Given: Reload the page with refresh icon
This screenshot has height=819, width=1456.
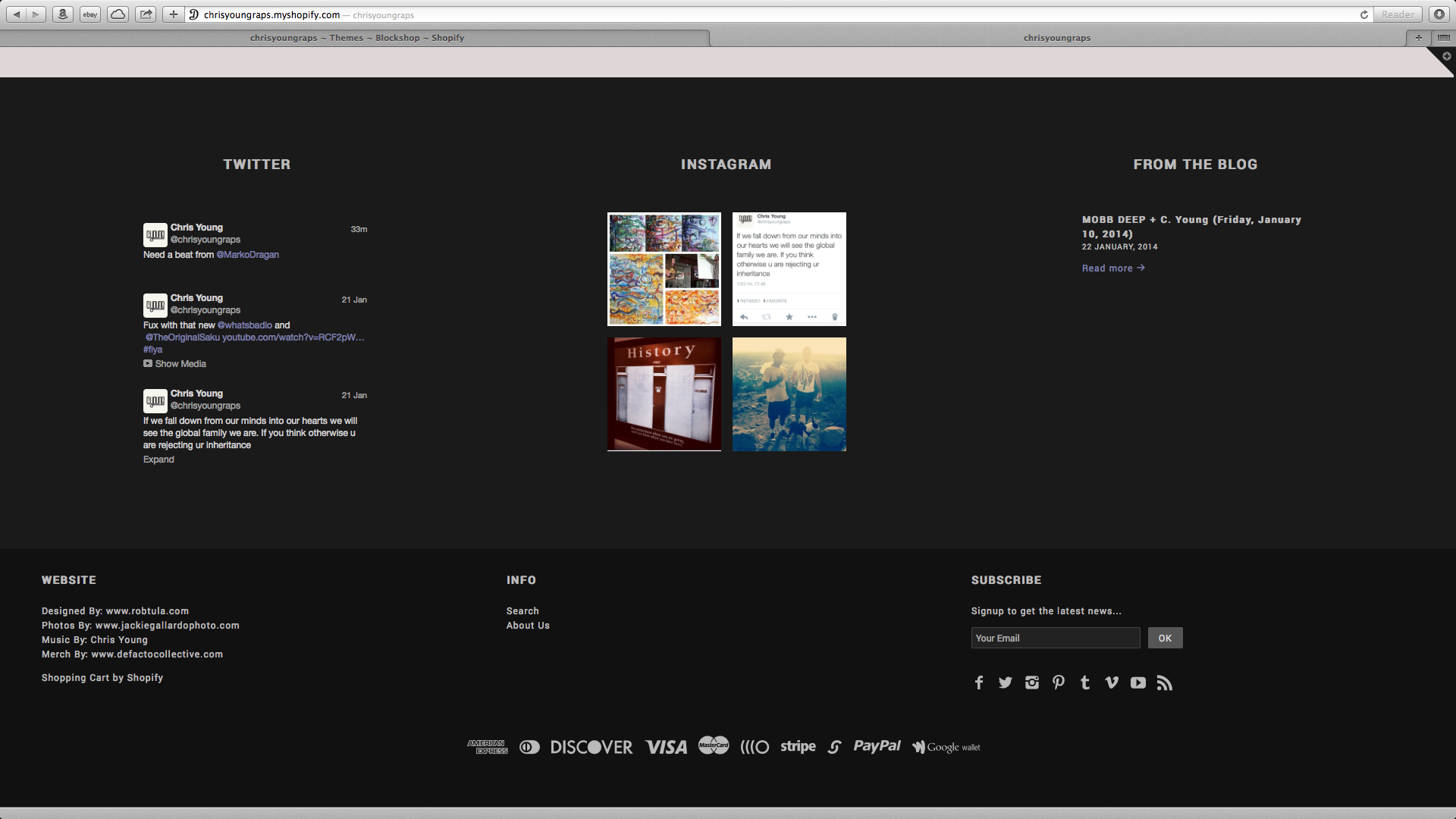Looking at the screenshot, I should tap(1363, 14).
